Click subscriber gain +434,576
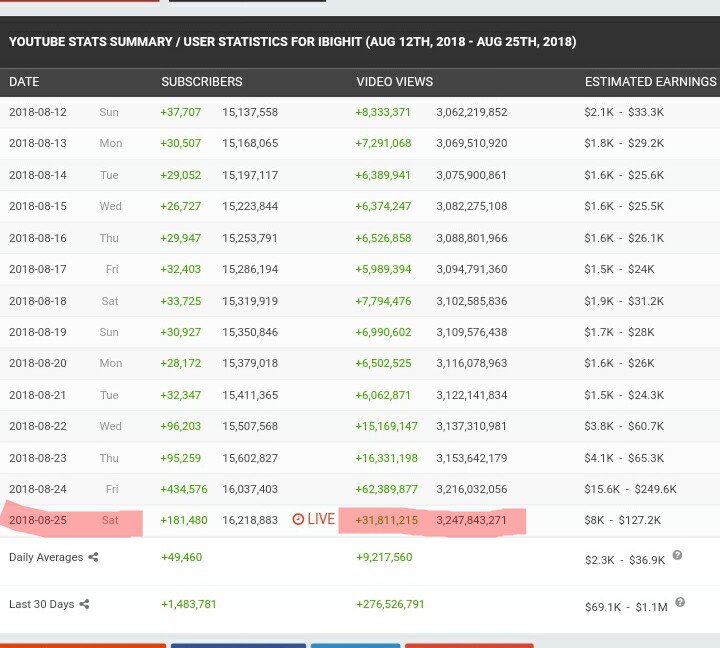This screenshot has height=648, width=720. tap(184, 489)
